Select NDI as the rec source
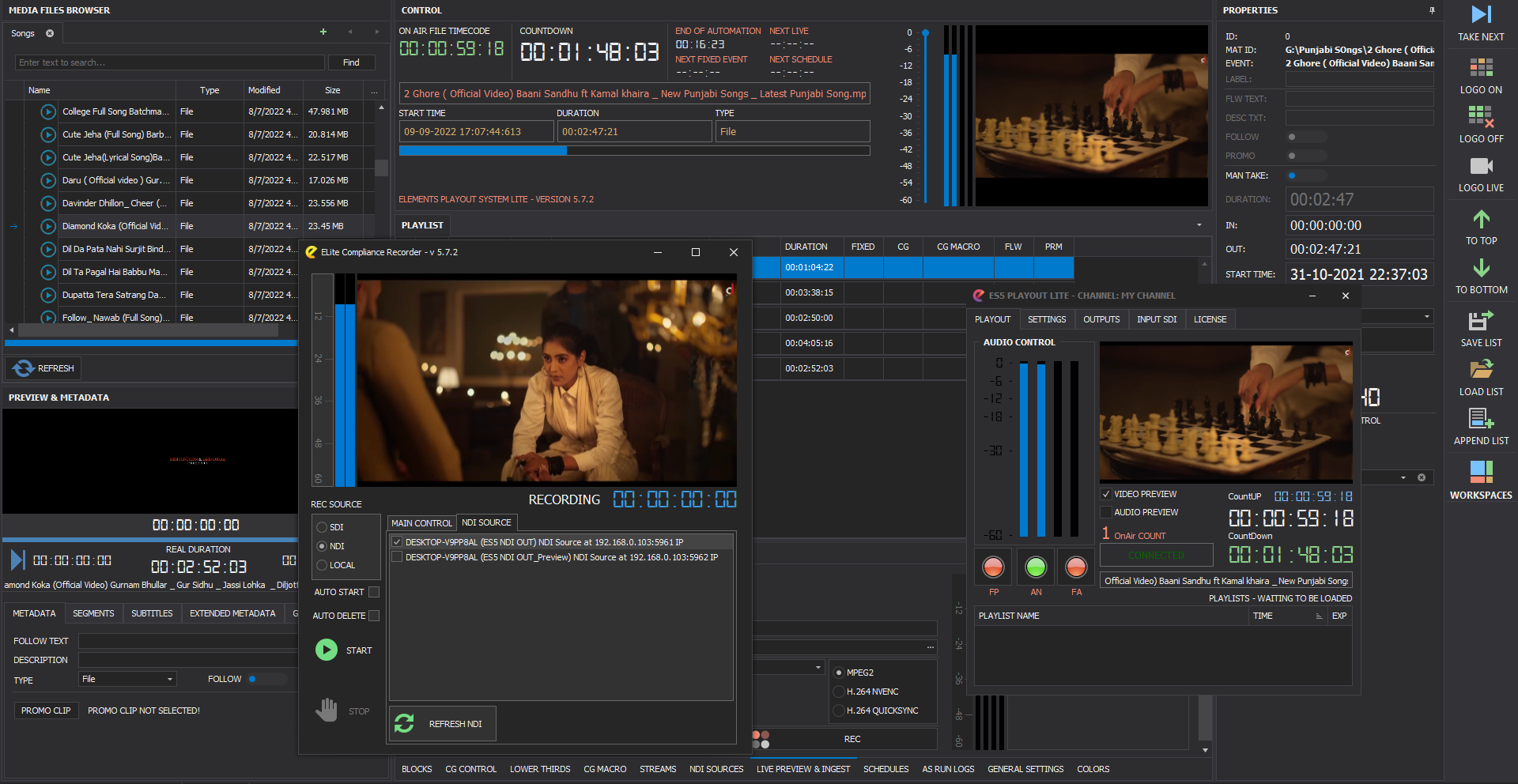Viewport: 1518px width, 784px height. point(322,546)
